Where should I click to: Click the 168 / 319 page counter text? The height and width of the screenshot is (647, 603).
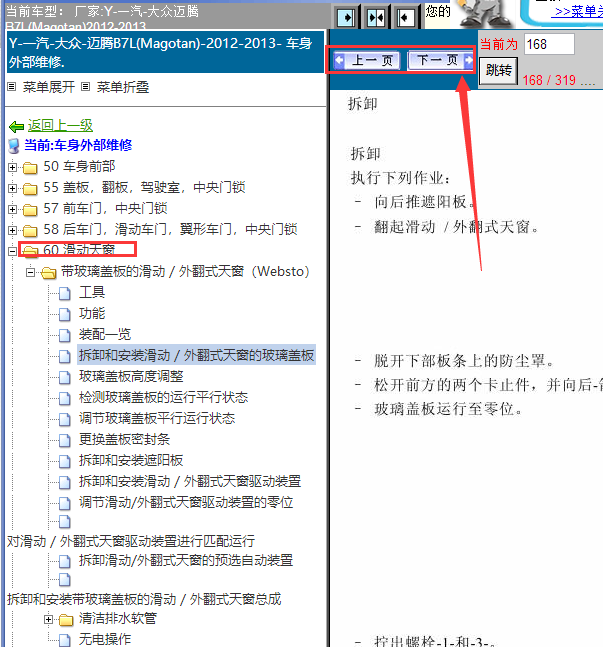(549, 80)
